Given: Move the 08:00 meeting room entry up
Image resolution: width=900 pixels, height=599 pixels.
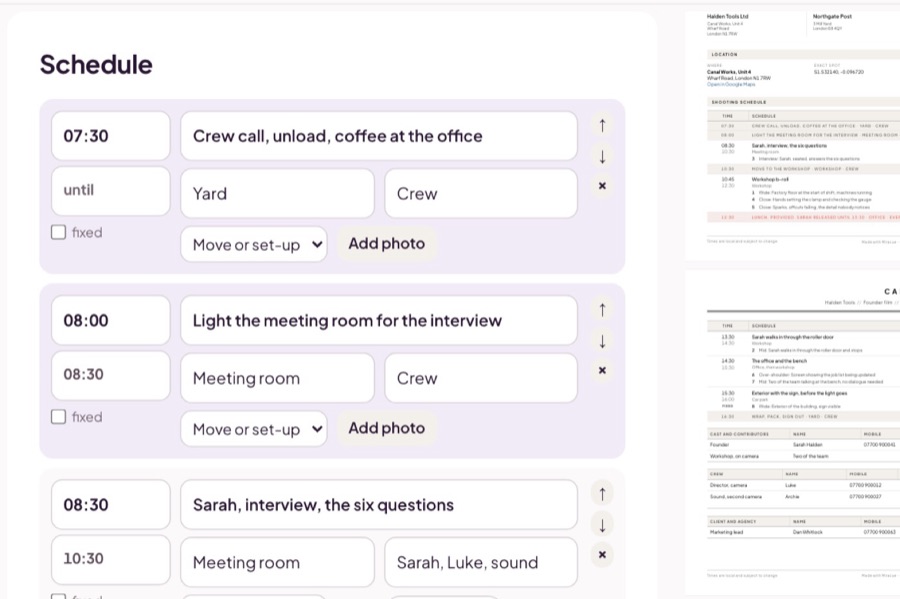Looking at the screenshot, I should pos(602,310).
